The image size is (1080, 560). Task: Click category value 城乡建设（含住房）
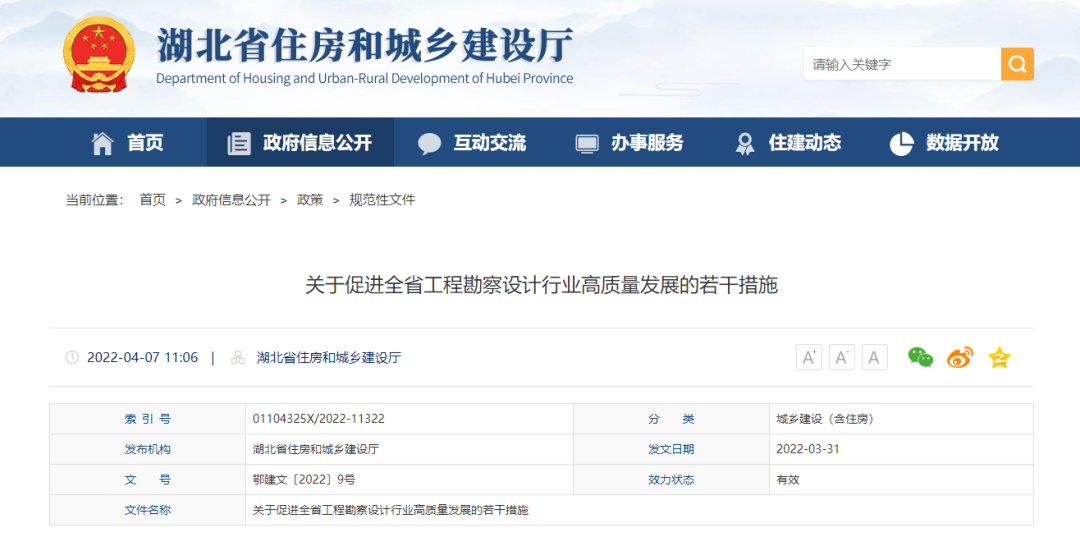tap(825, 419)
